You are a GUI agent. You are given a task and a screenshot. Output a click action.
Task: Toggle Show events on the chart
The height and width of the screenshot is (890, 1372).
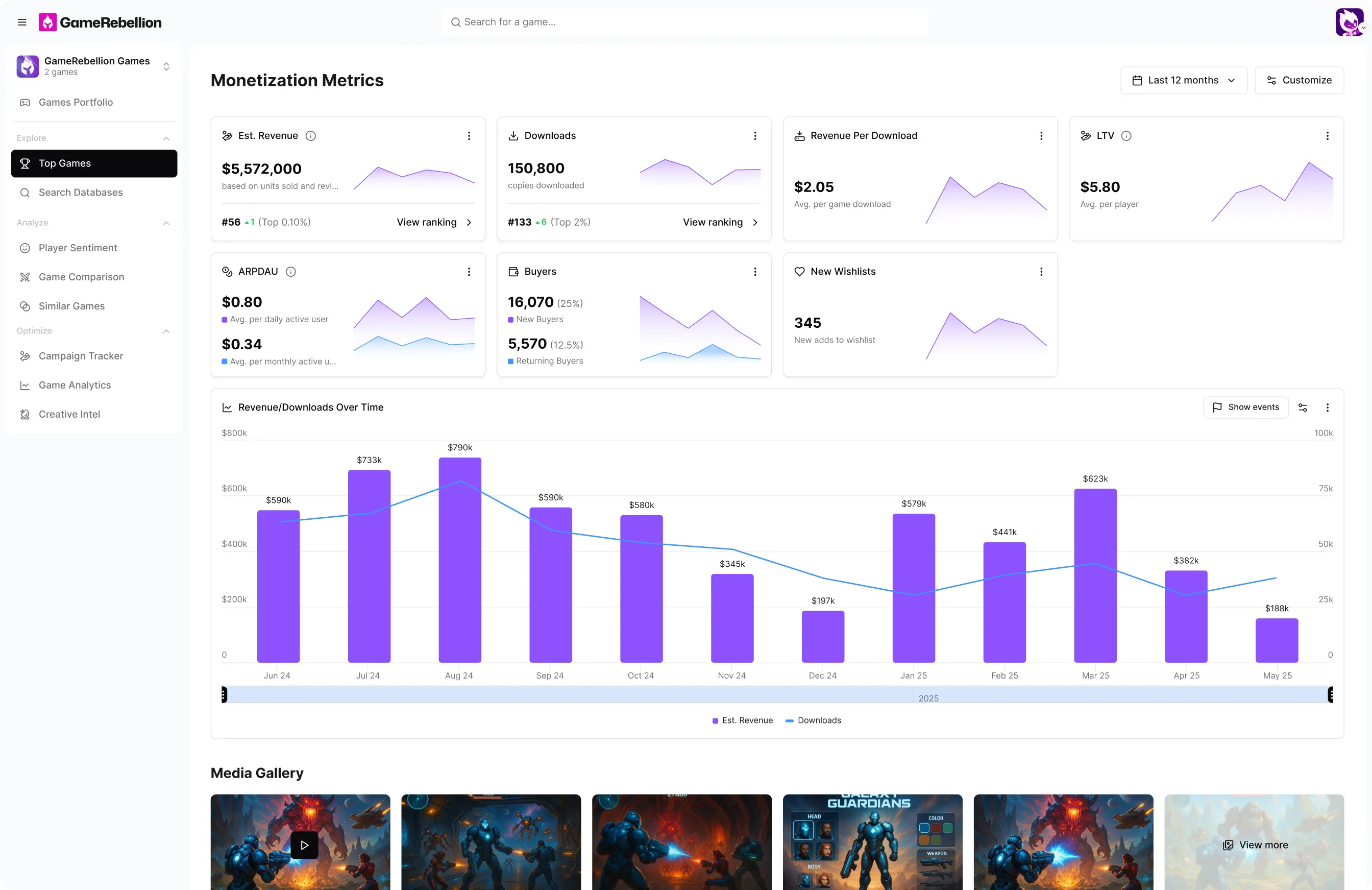pyautogui.click(x=1245, y=407)
